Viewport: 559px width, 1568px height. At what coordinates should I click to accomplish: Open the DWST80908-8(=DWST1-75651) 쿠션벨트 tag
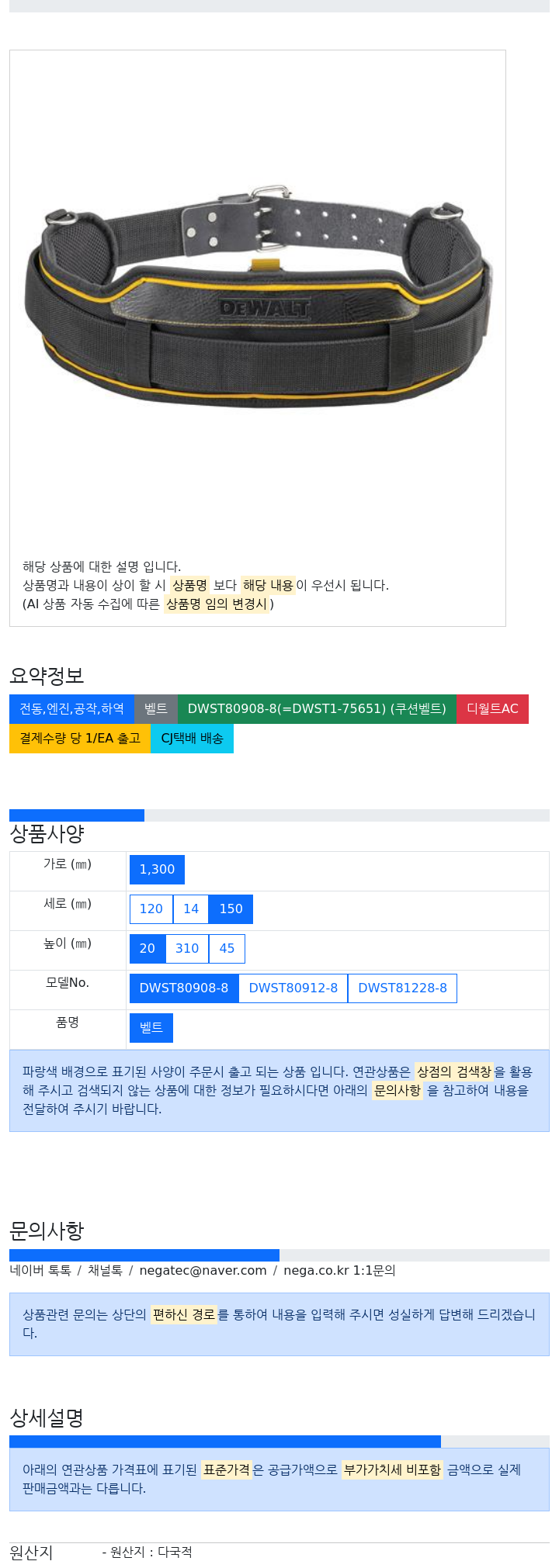pos(317,709)
